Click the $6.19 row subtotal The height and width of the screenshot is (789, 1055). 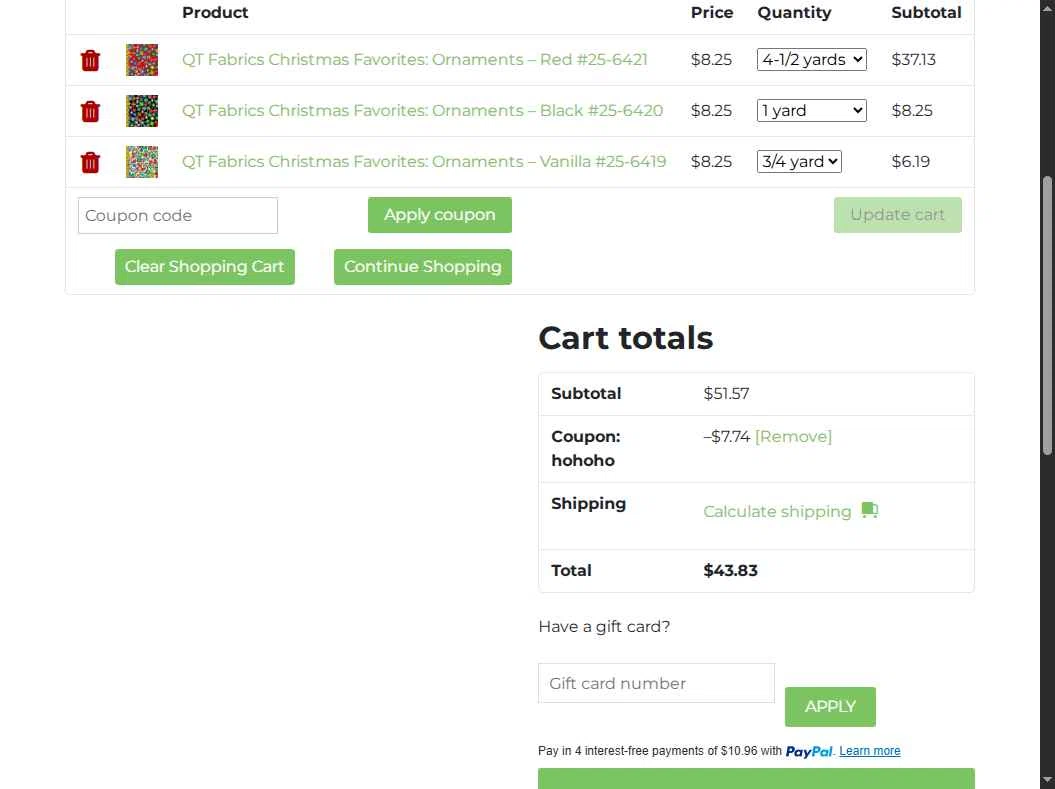pyautogui.click(x=910, y=161)
